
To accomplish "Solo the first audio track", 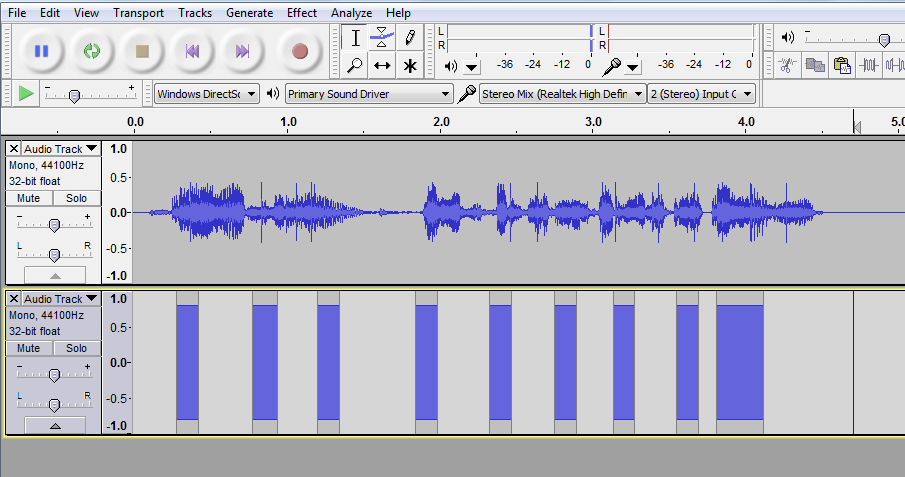I will click(76, 198).
